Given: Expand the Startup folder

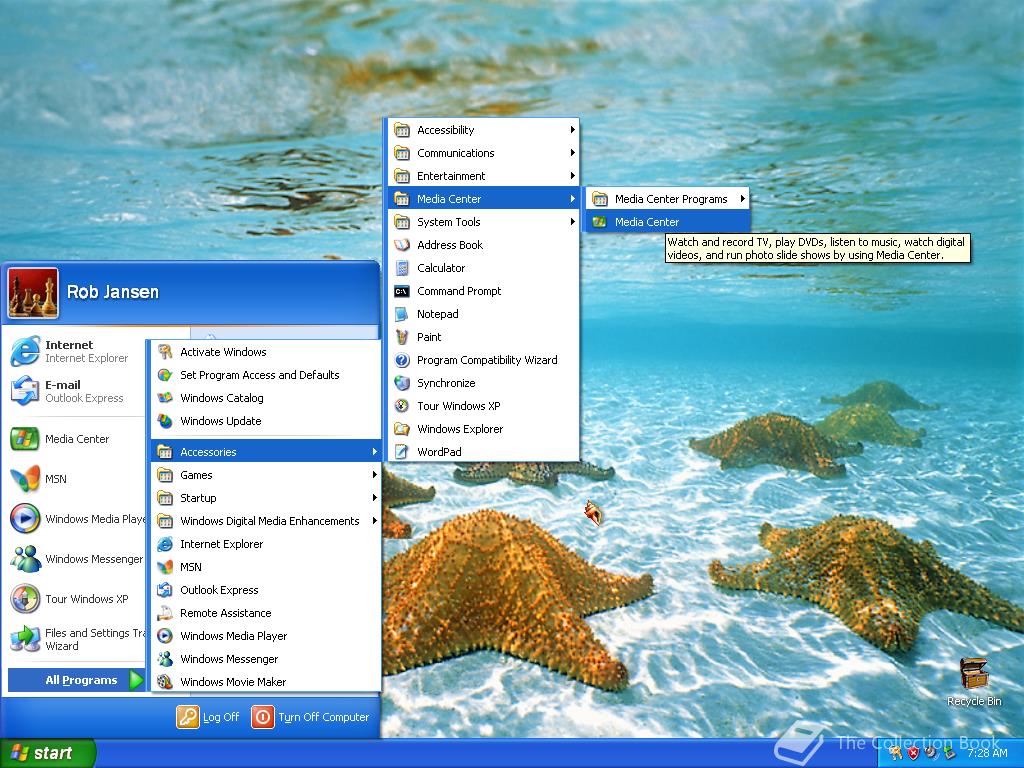Looking at the screenshot, I should point(266,498).
